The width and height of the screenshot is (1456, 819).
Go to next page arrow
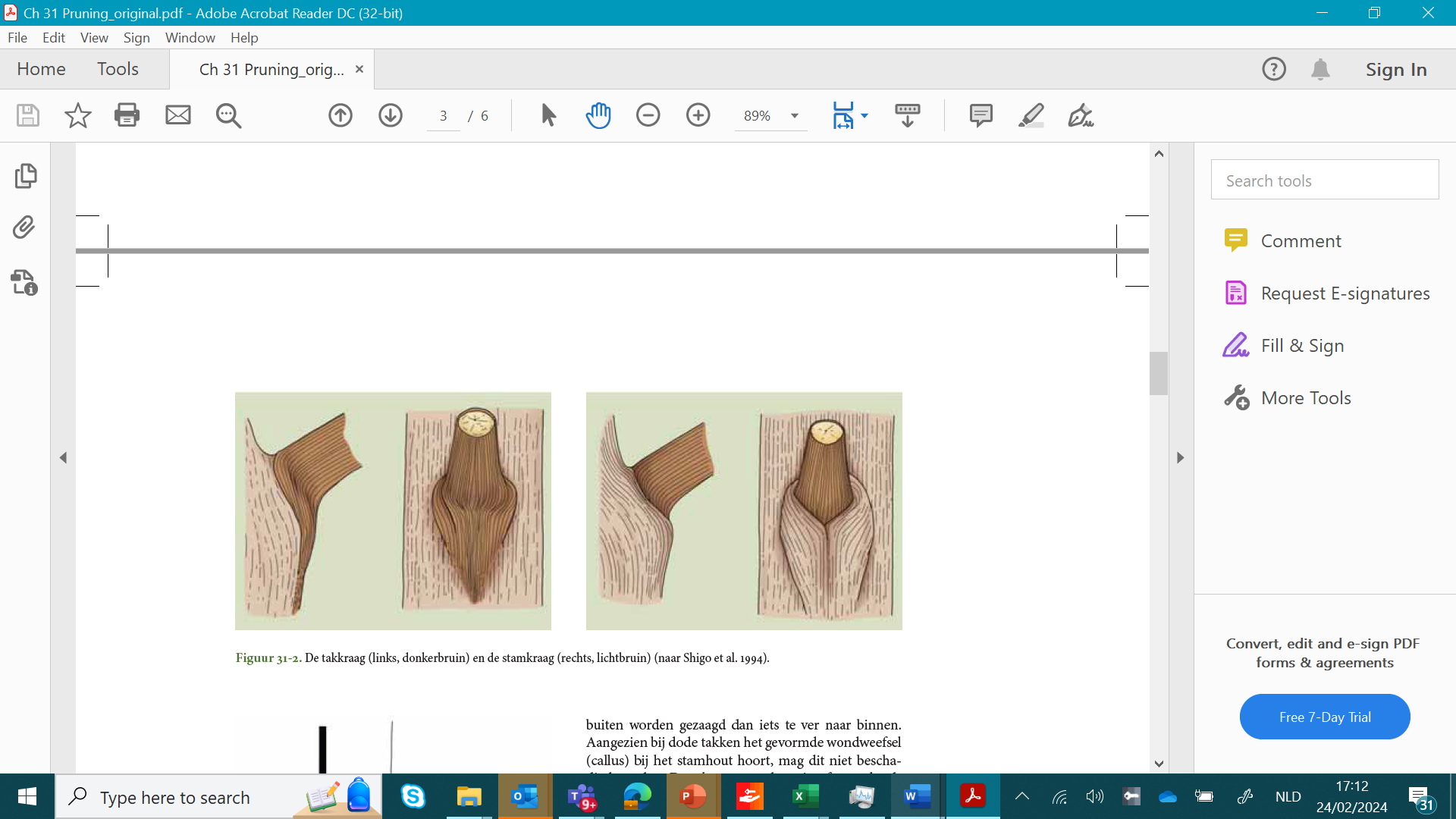(391, 115)
